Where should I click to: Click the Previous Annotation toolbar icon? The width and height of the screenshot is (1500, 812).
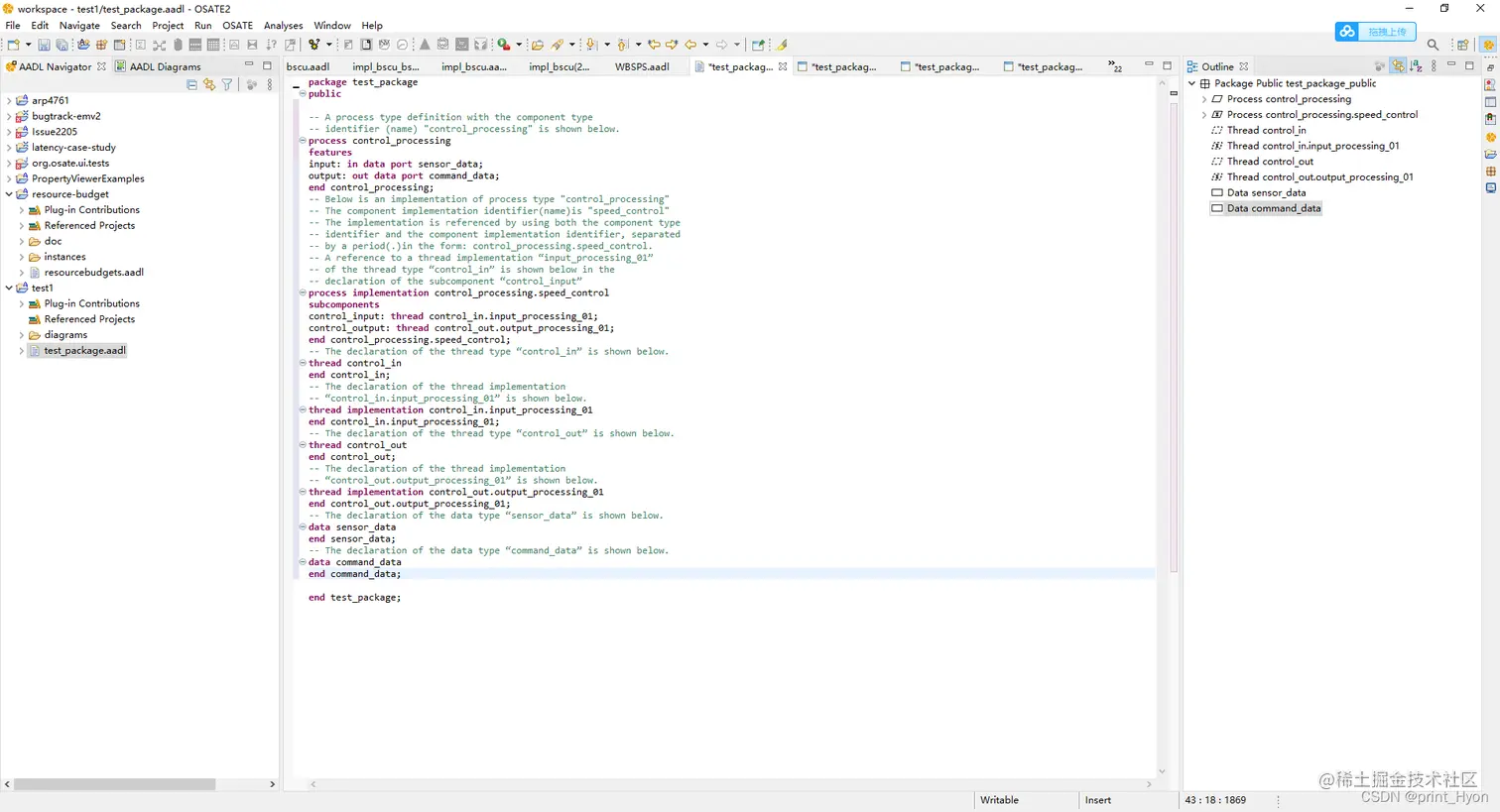pos(623,45)
